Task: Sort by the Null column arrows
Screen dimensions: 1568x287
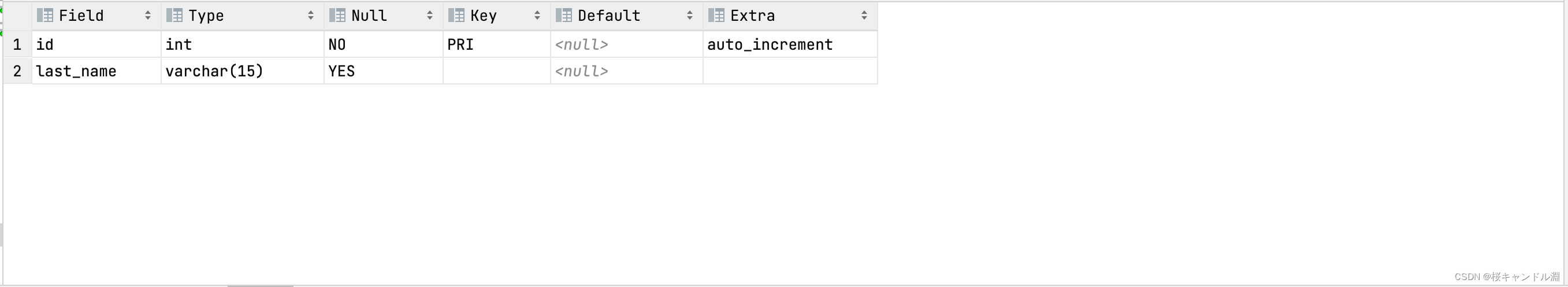Action: 430,15
